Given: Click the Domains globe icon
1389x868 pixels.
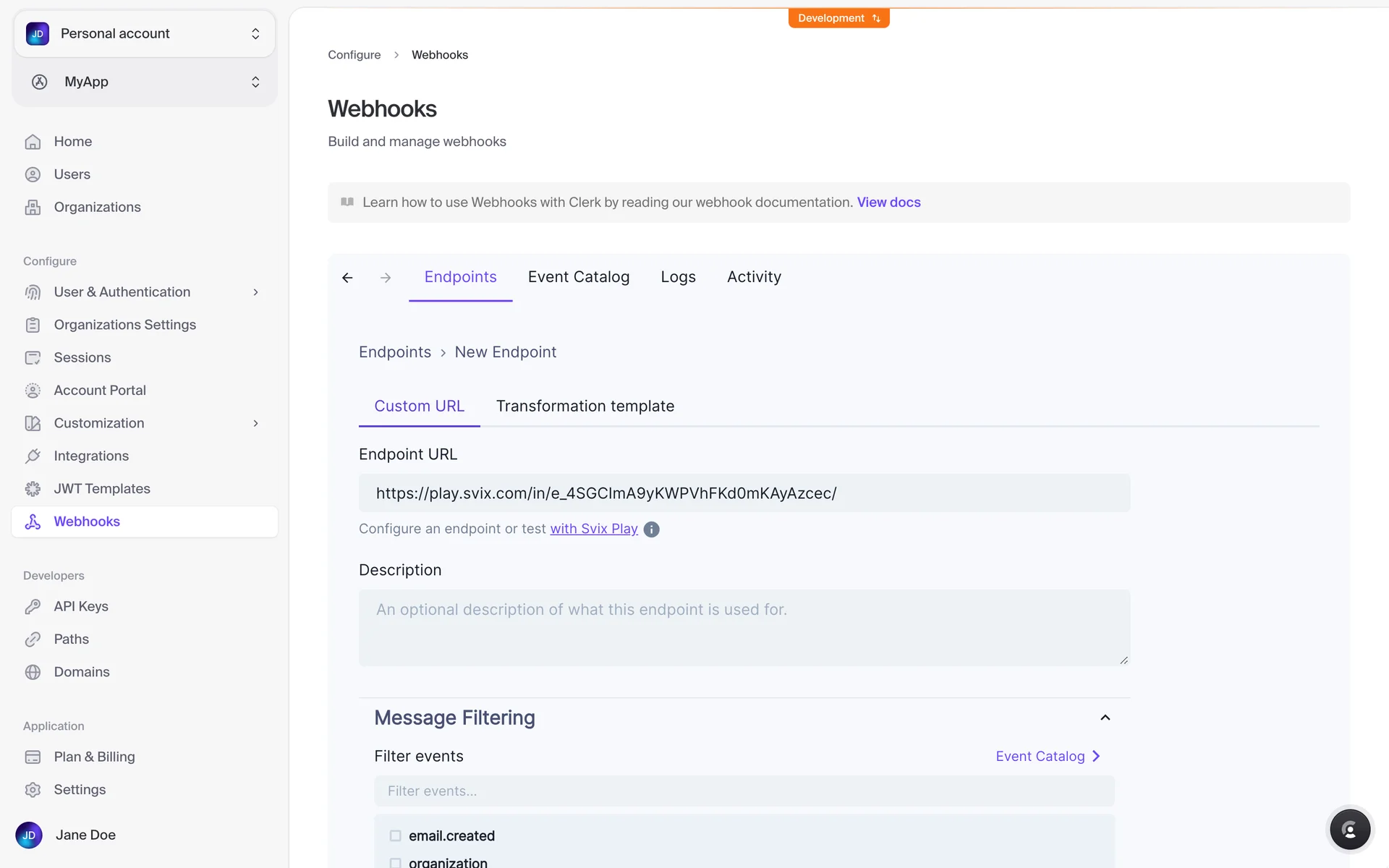Looking at the screenshot, I should coord(33,672).
